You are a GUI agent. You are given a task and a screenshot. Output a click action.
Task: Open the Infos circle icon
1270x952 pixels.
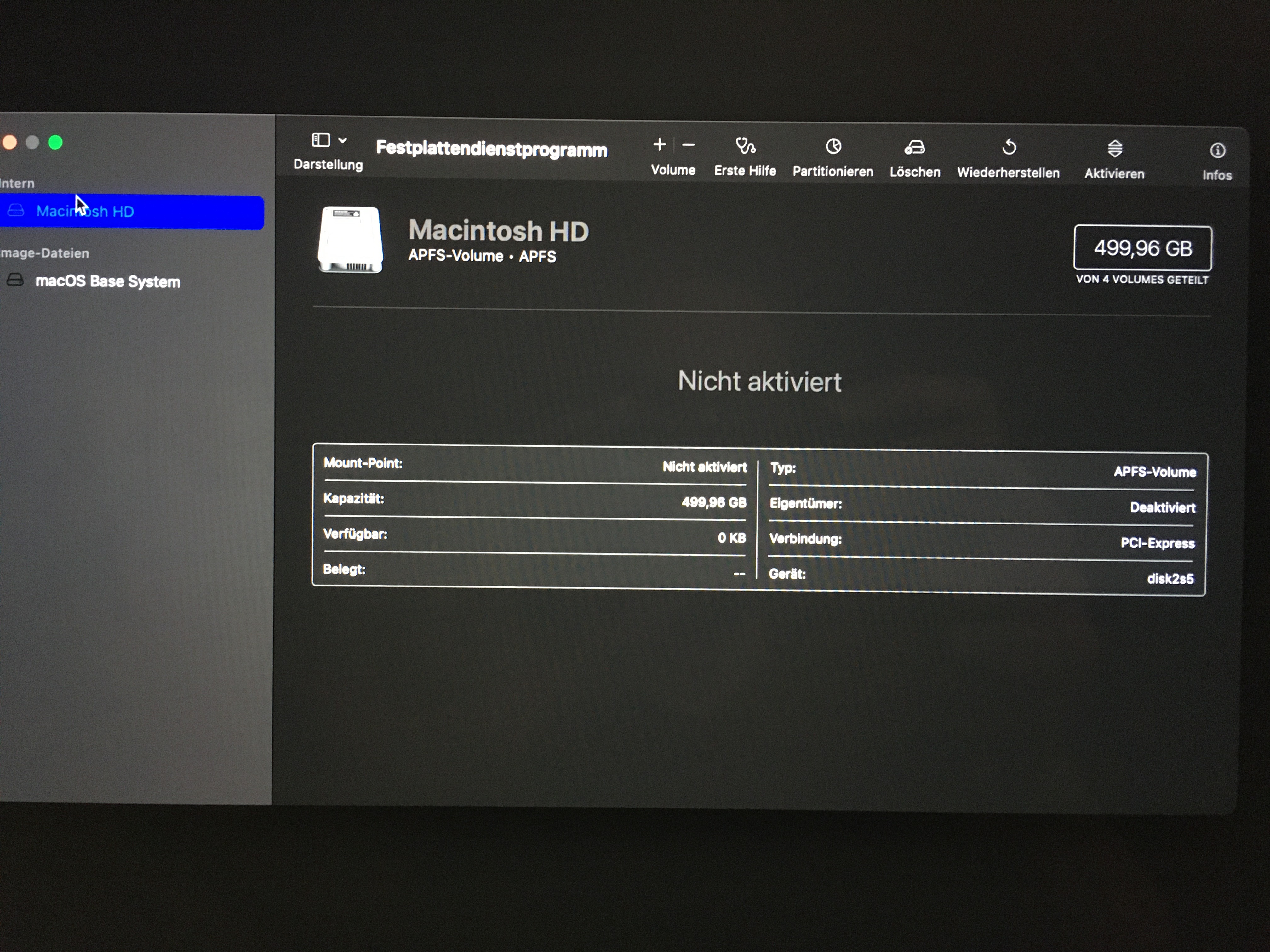[x=1217, y=151]
